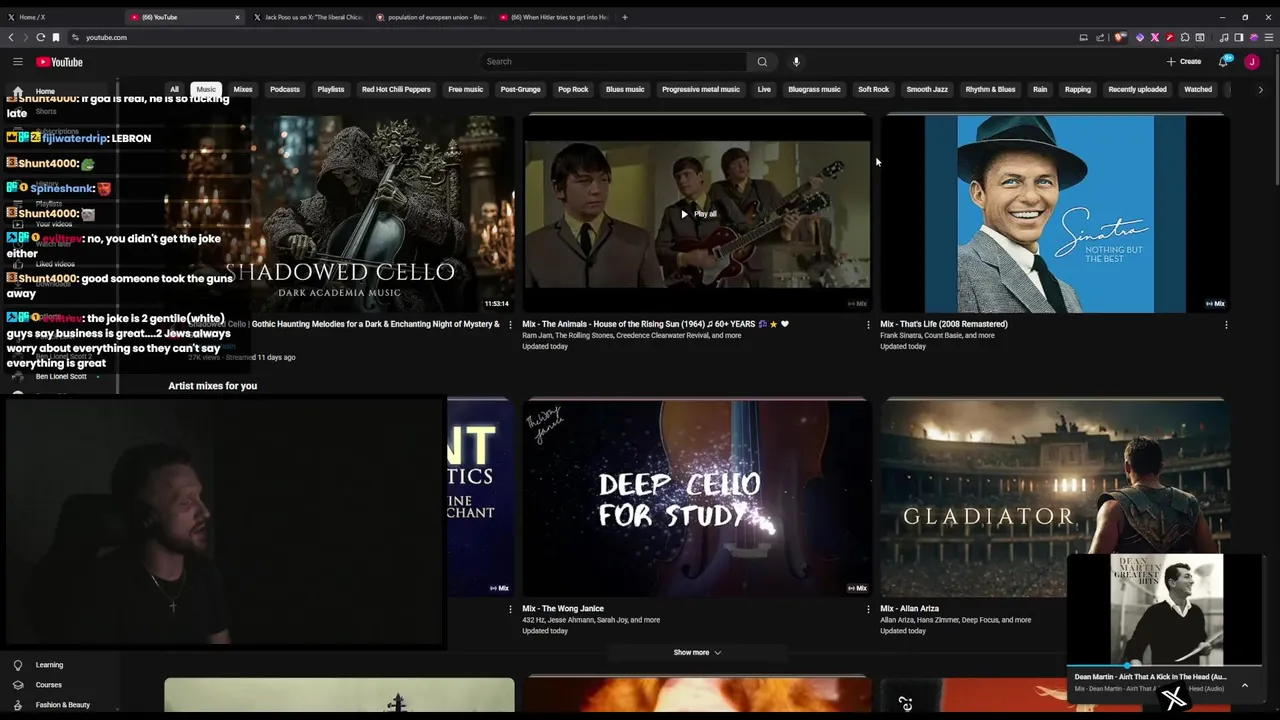Open options for The Animals mix

tap(868, 324)
